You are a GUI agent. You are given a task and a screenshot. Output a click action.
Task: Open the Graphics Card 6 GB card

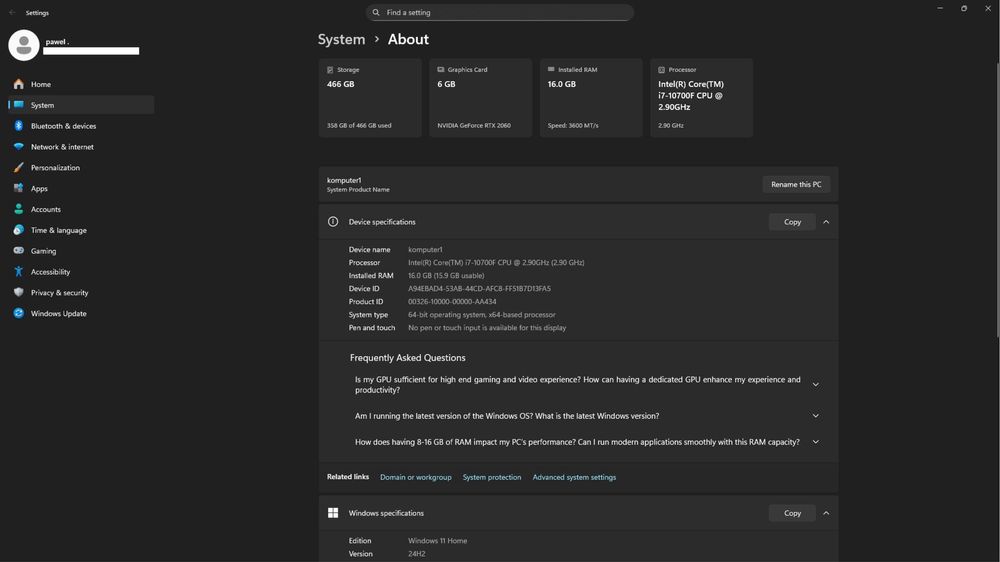481,98
